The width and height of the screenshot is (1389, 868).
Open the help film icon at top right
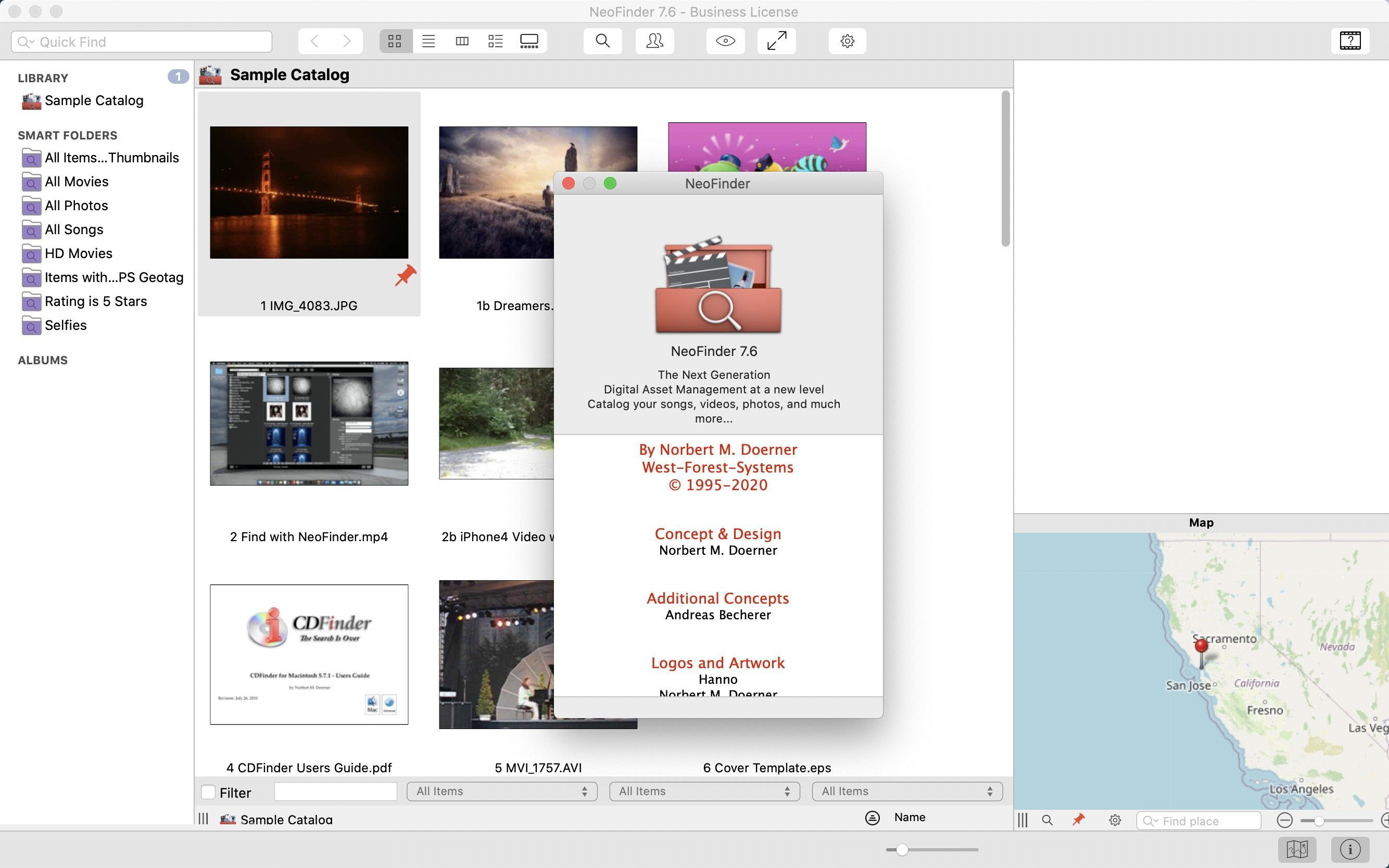[x=1350, y=41]
